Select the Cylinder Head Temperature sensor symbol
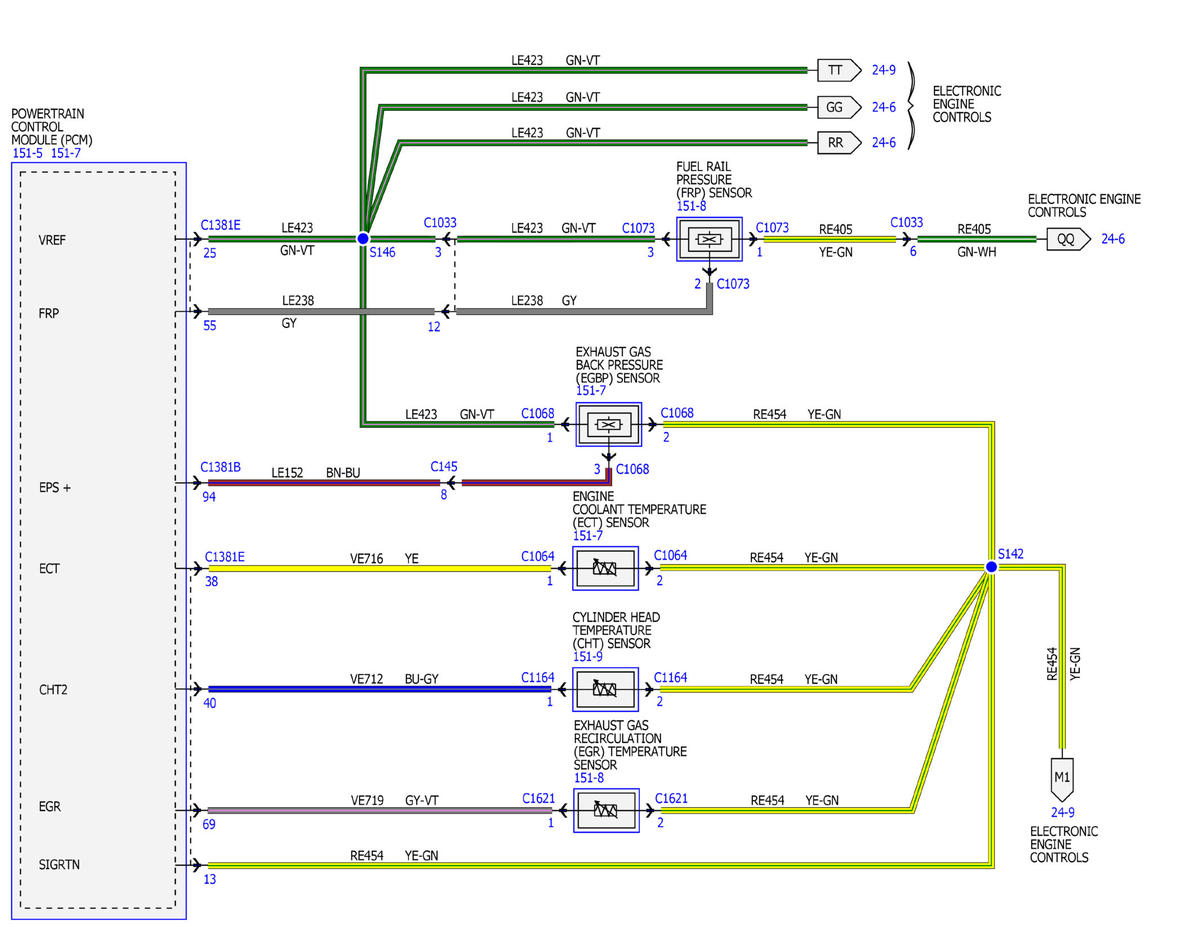The image size is (1200, 927). click(x=606, y=689)
